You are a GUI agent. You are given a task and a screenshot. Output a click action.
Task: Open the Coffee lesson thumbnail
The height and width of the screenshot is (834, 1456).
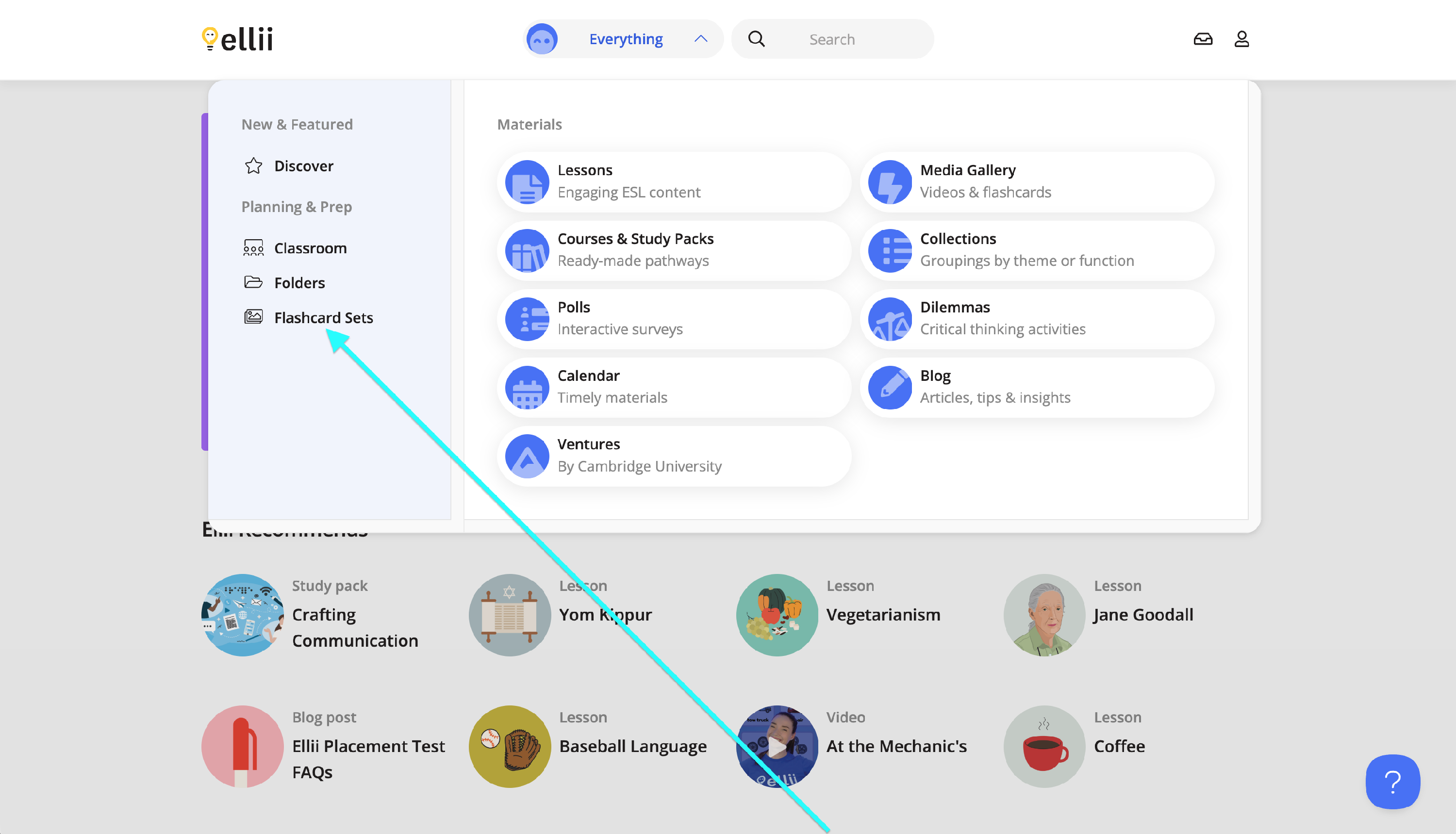click(1044, 746)
